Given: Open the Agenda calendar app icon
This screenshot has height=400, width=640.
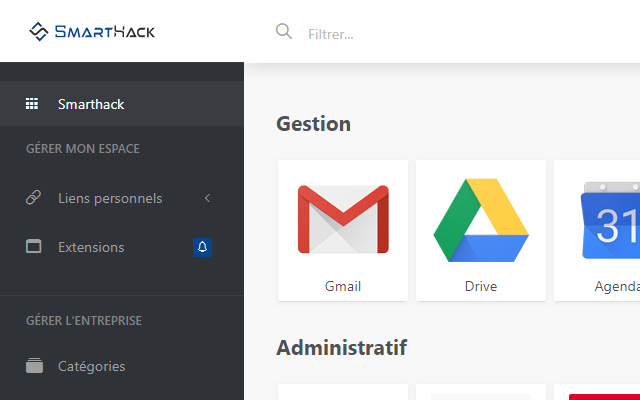Looking at the screenshot, I should pos(611,220).
